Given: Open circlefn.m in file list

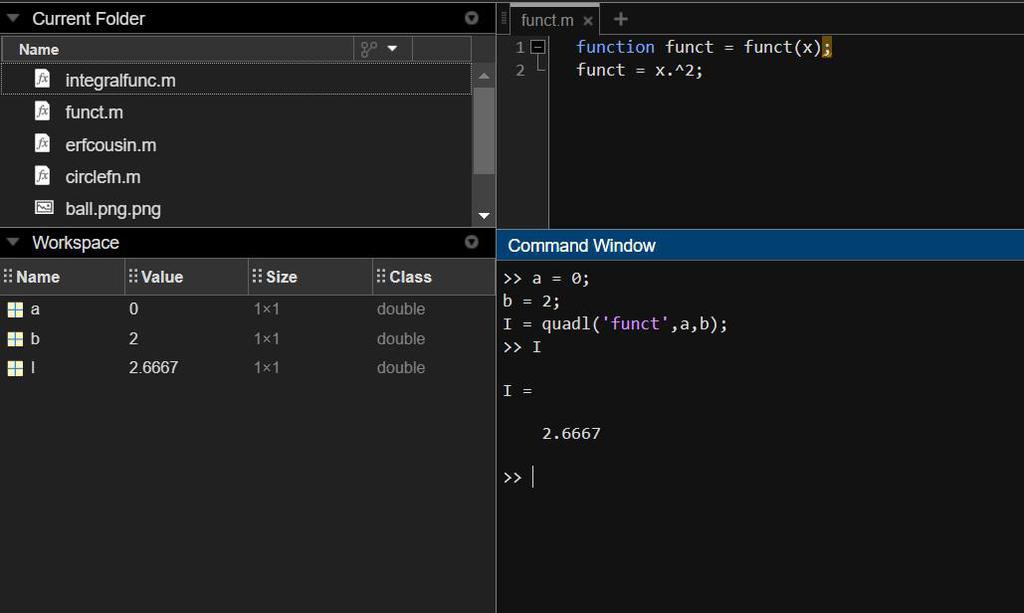Looking at the screenshot, I should coord(103,177).
